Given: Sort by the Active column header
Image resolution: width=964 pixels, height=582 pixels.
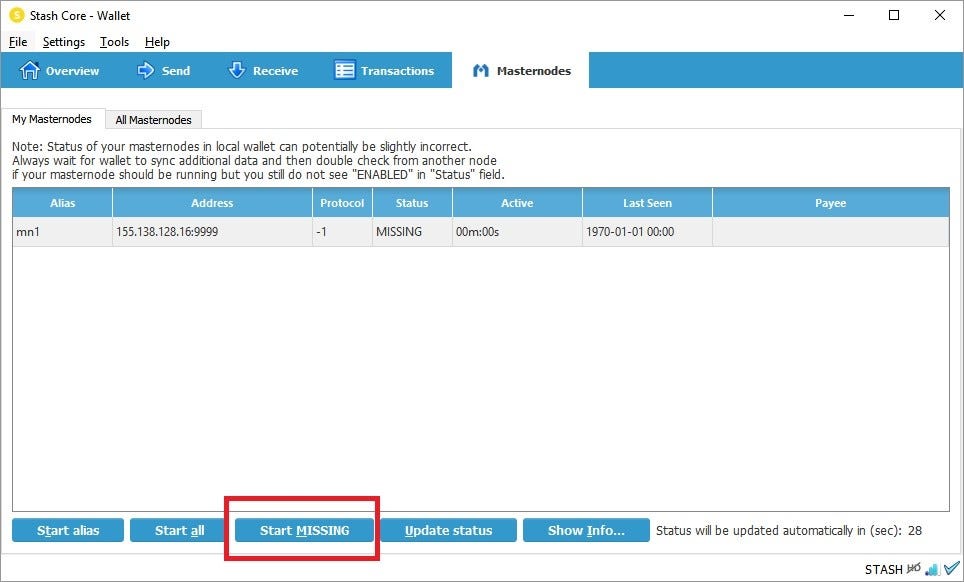Looking at the screenshot, I should (517, 203).
